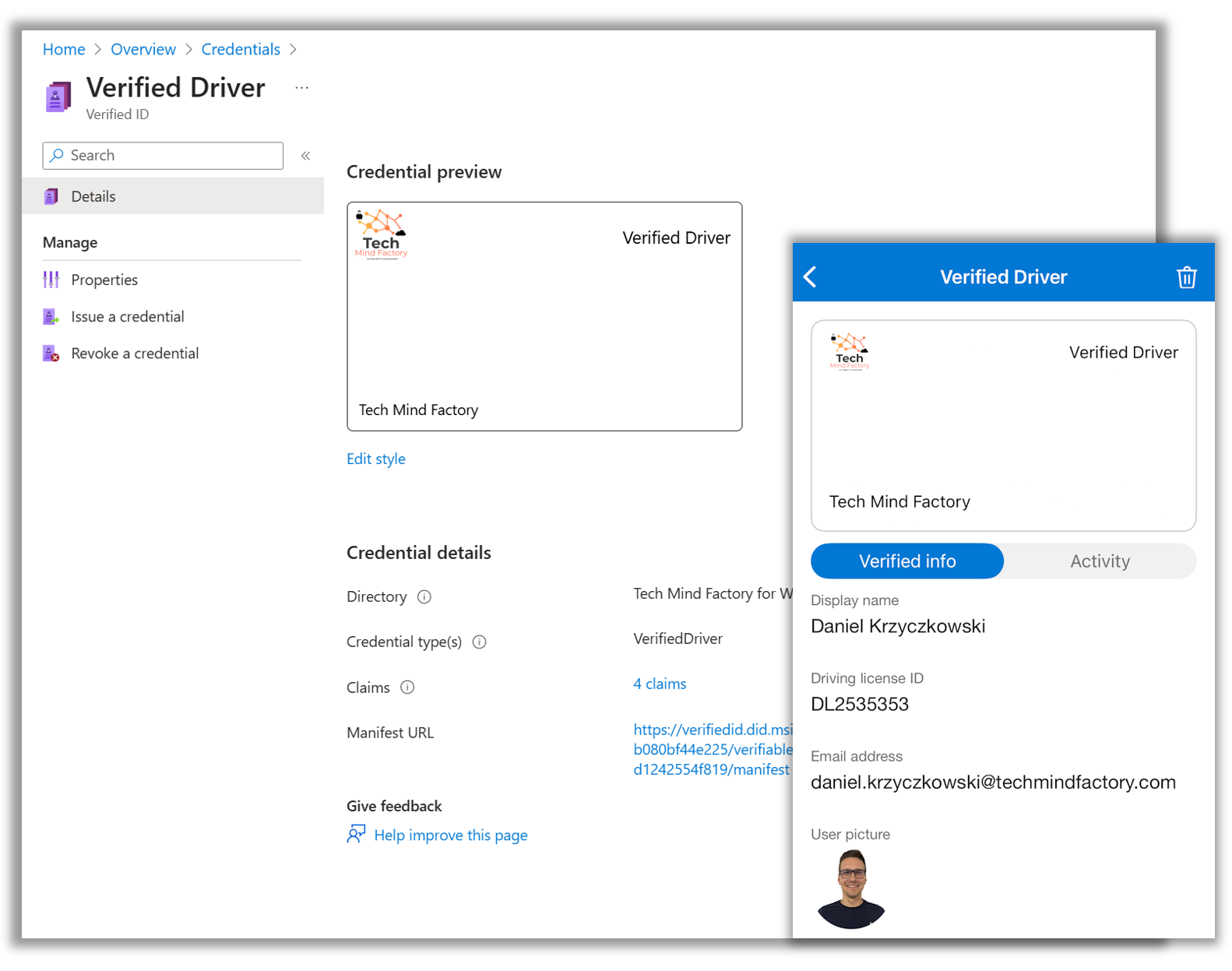Open the 4 claims link
Screen dimensions: 1232x971
[660, 684]
